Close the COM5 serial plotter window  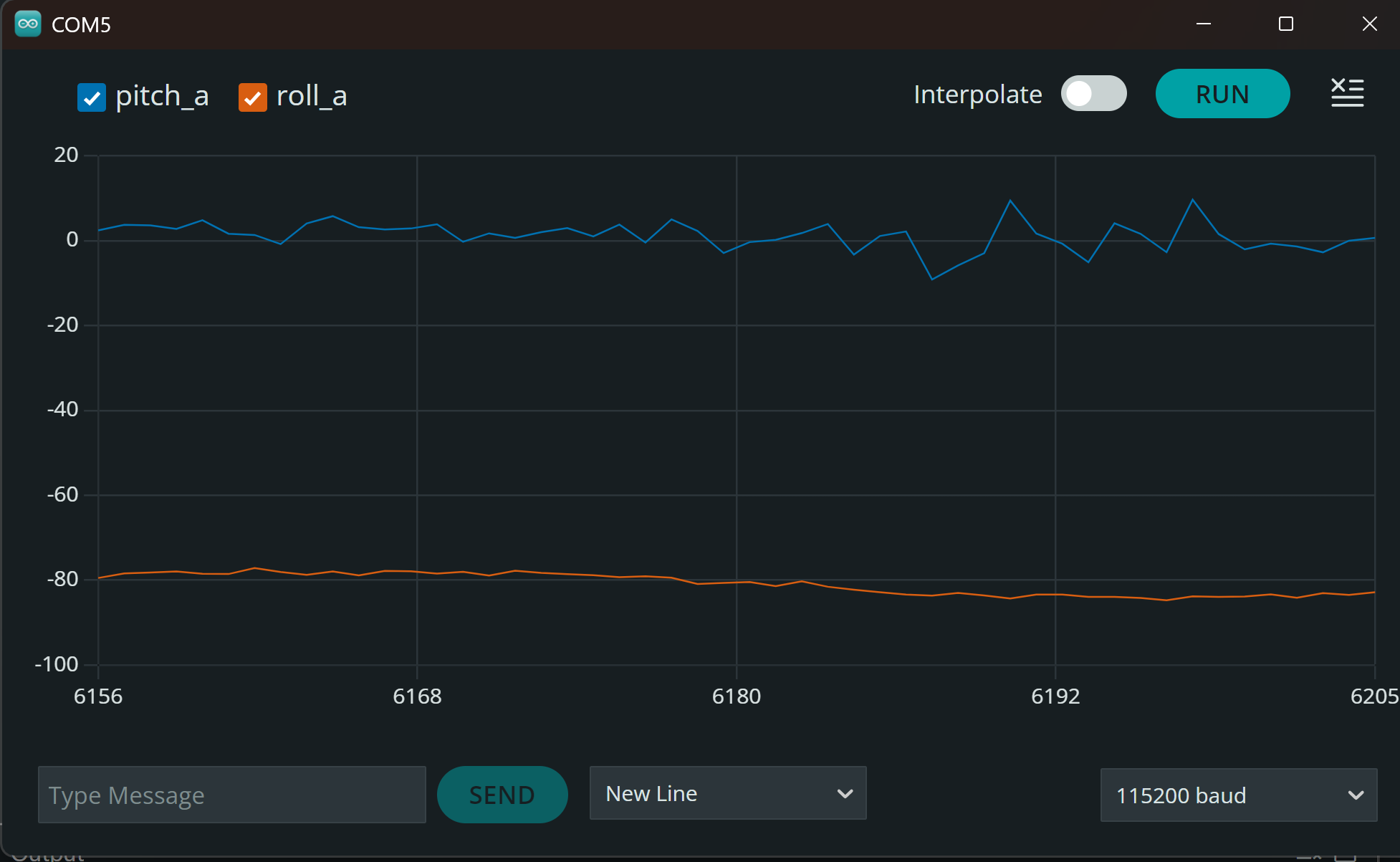coord(1369,24)
